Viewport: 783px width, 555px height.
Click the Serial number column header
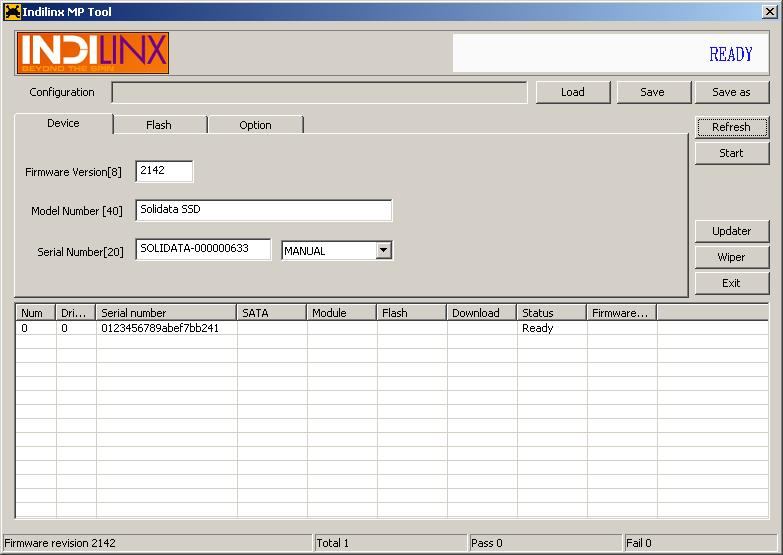tap(166, 313)
